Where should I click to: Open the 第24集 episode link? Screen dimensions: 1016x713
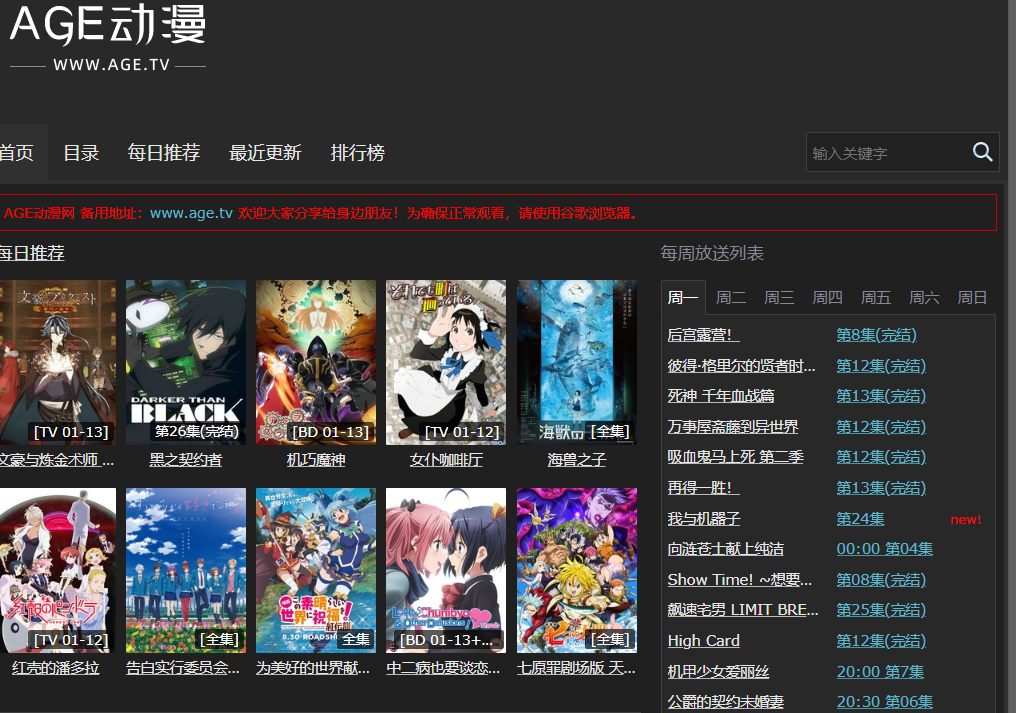860,519
